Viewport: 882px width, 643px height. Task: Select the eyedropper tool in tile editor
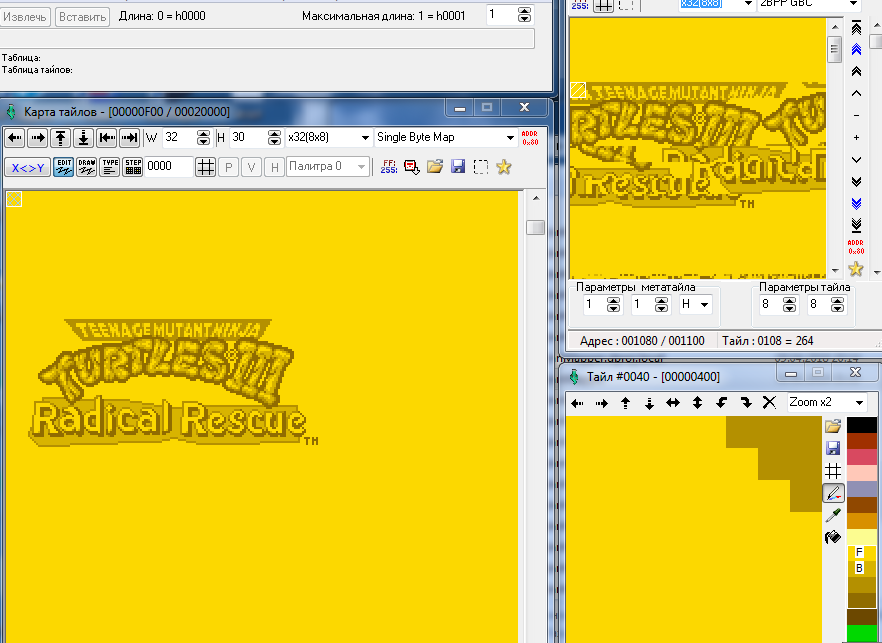tap(833, 515)
